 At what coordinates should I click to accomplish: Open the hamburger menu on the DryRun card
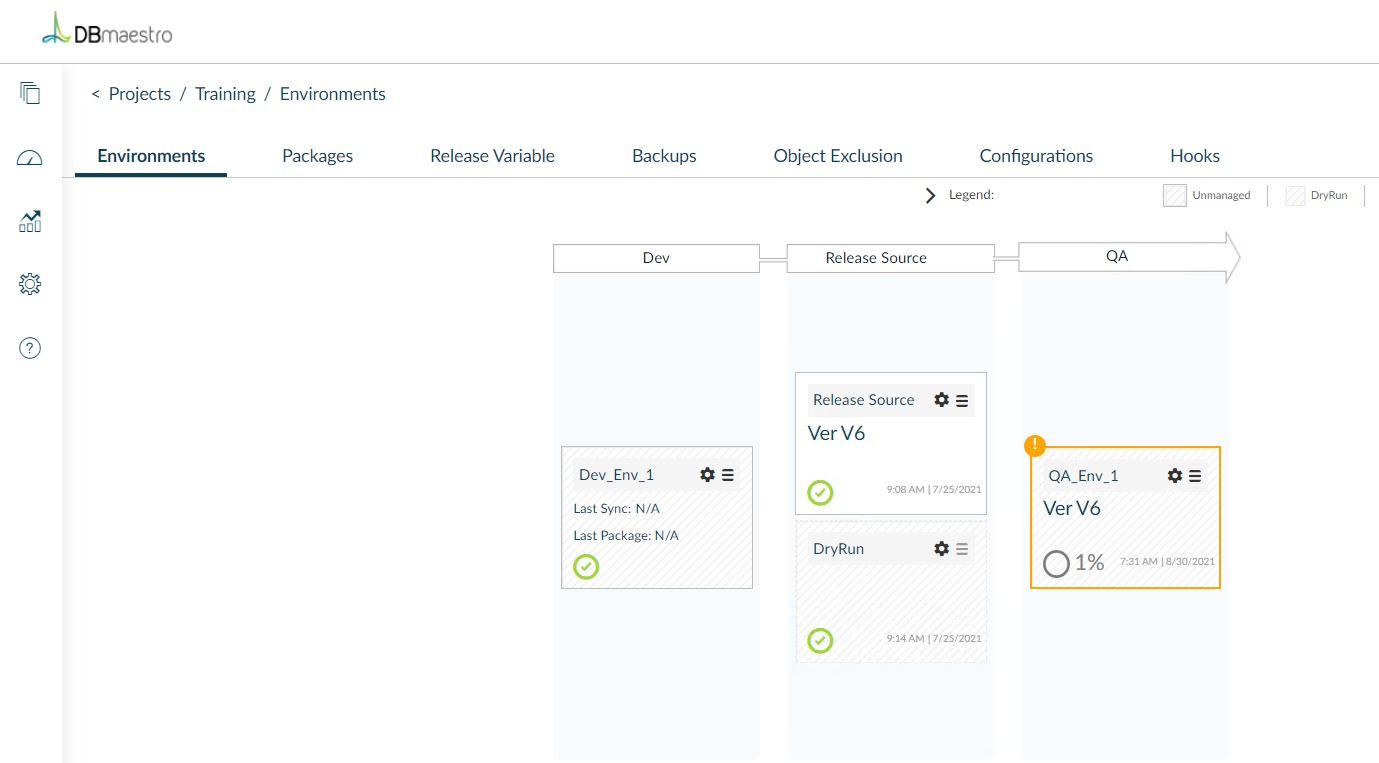coord(960,548)
